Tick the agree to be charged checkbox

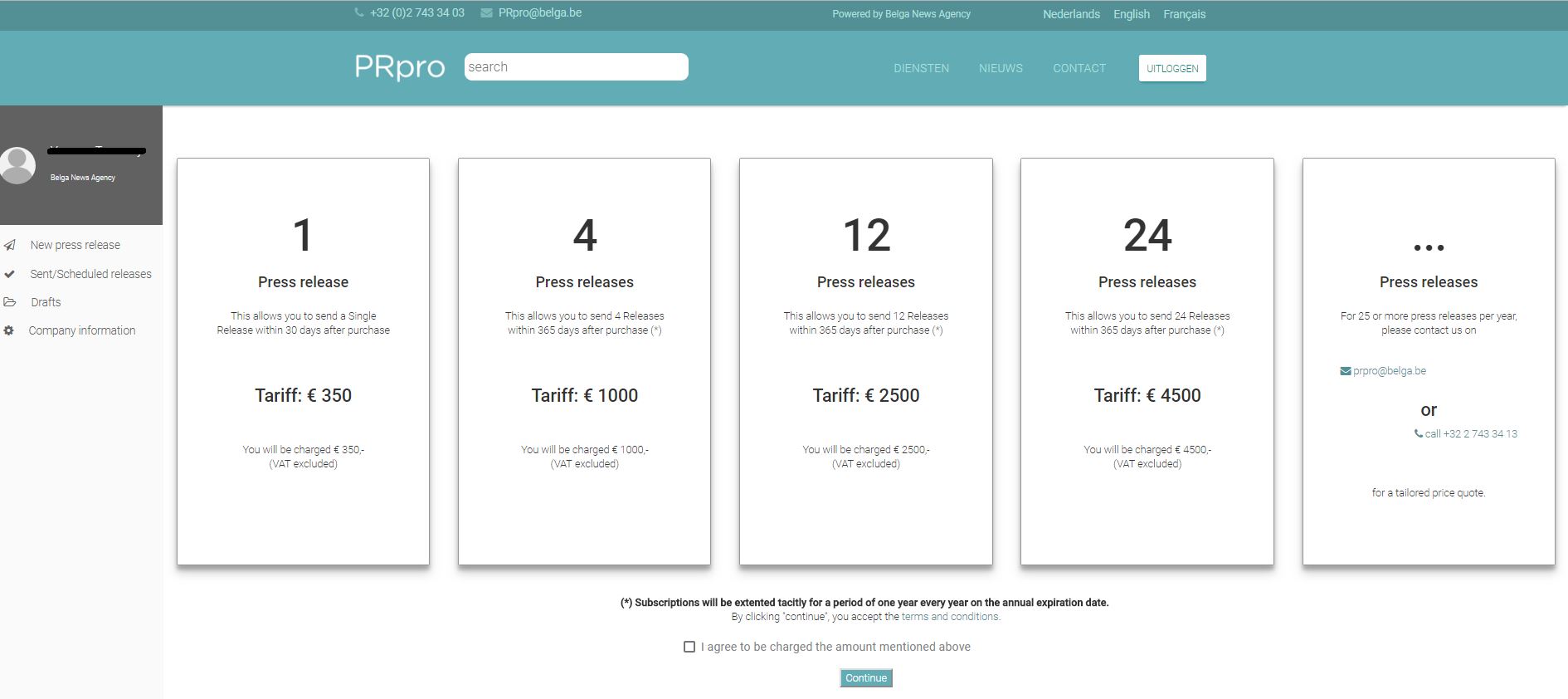pos(689,647)
